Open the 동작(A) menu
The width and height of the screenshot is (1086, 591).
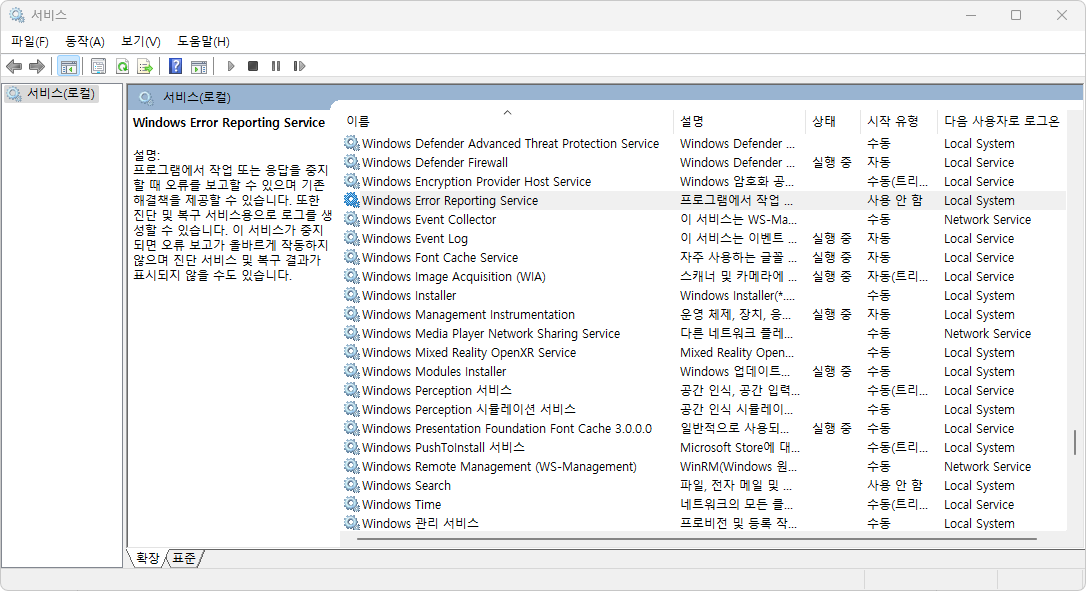pos(85,42)
